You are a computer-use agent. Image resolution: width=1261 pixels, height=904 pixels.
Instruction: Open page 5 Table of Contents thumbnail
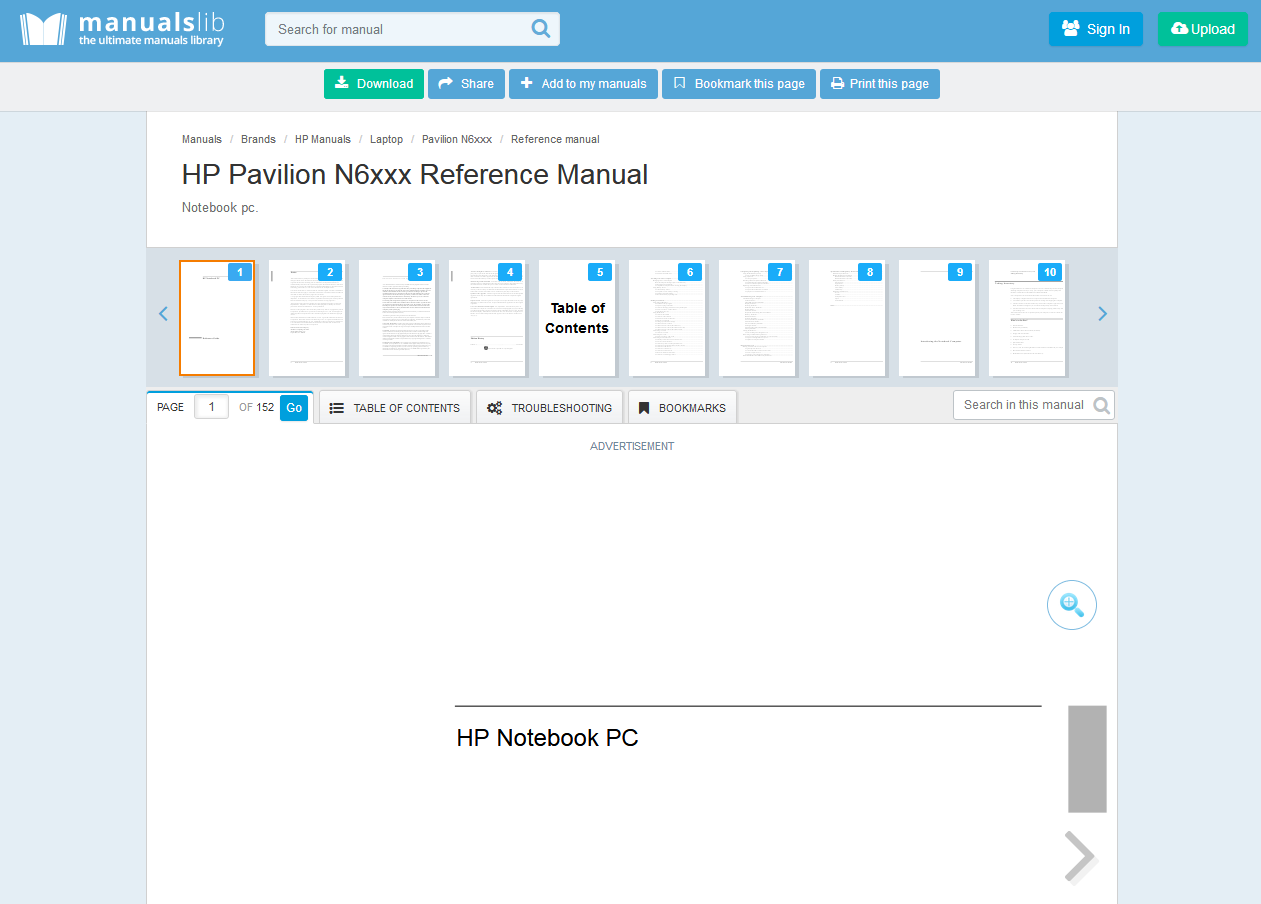pos(577,318)
